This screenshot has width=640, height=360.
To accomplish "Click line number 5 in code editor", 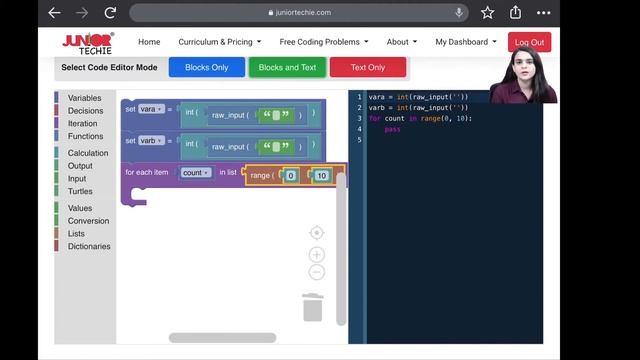I will pyautogui.click(x=359, y=140).
